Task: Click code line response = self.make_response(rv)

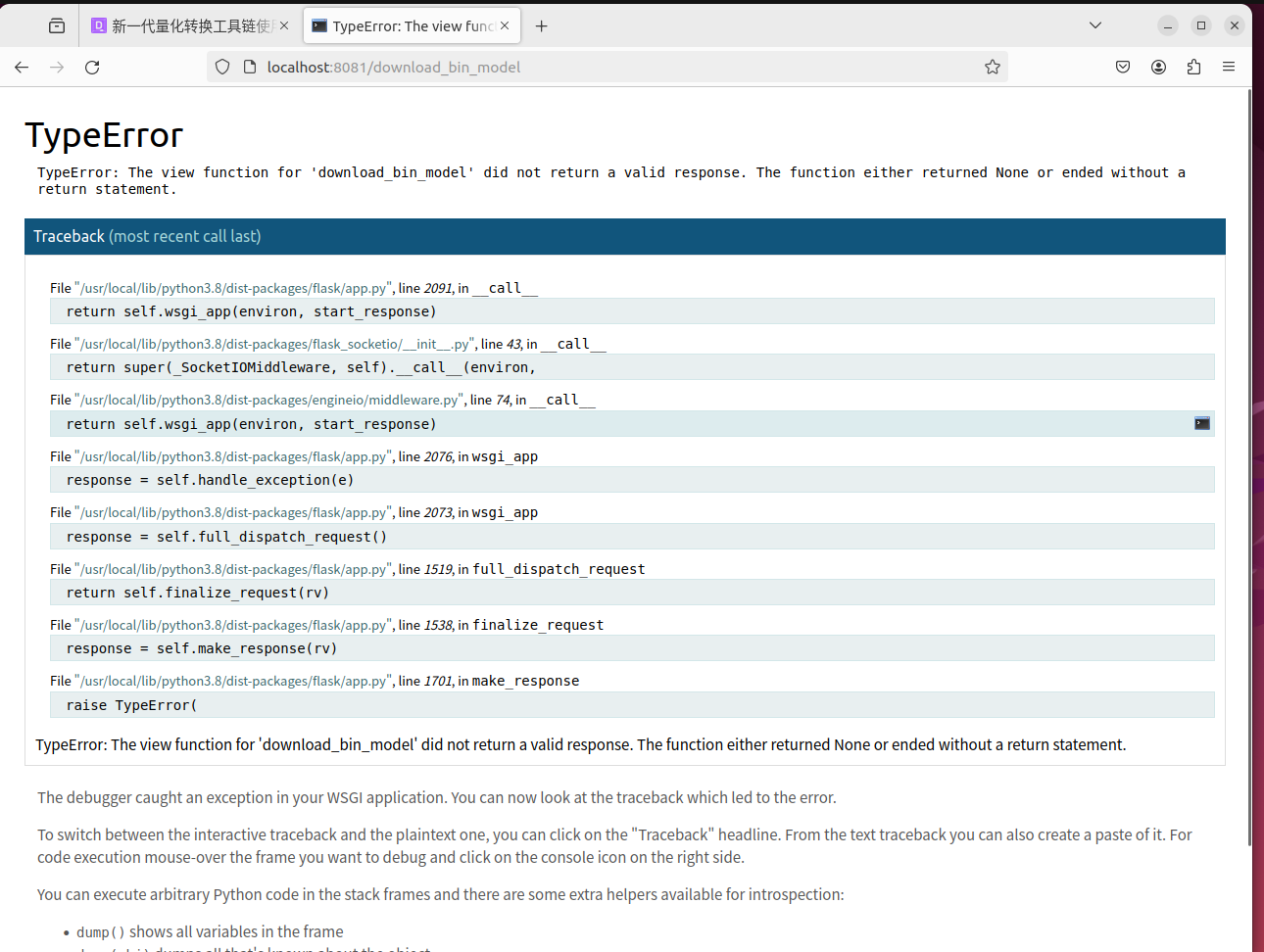Action: coord(632,648)
